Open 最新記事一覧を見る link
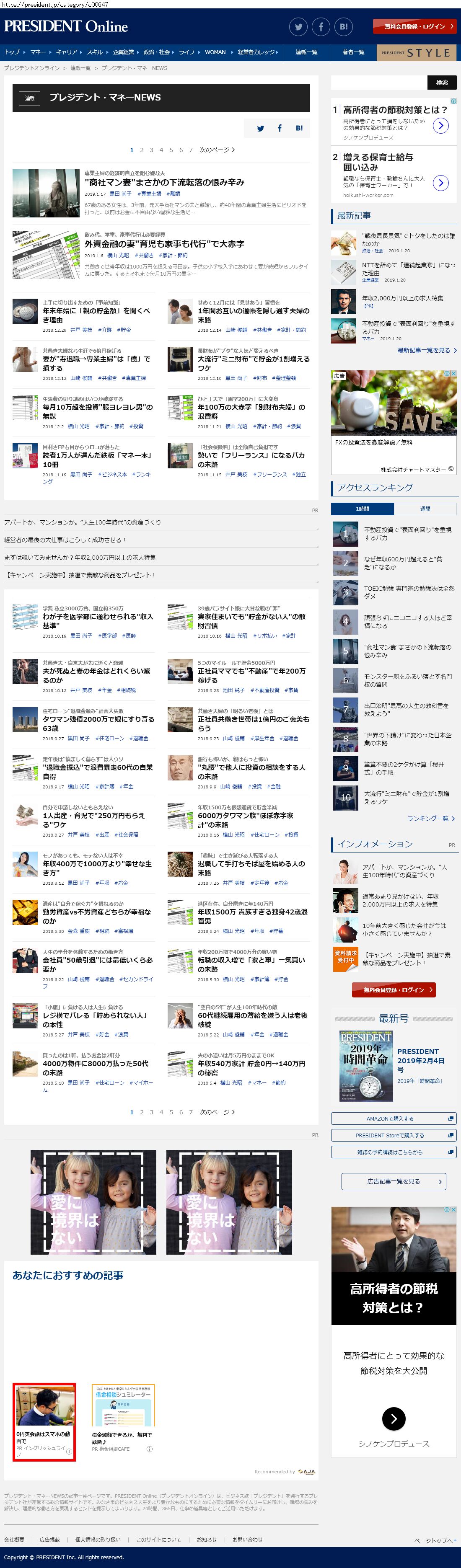Image resolution: width=461 pixels, height=1568 pixels. (426, 351)
